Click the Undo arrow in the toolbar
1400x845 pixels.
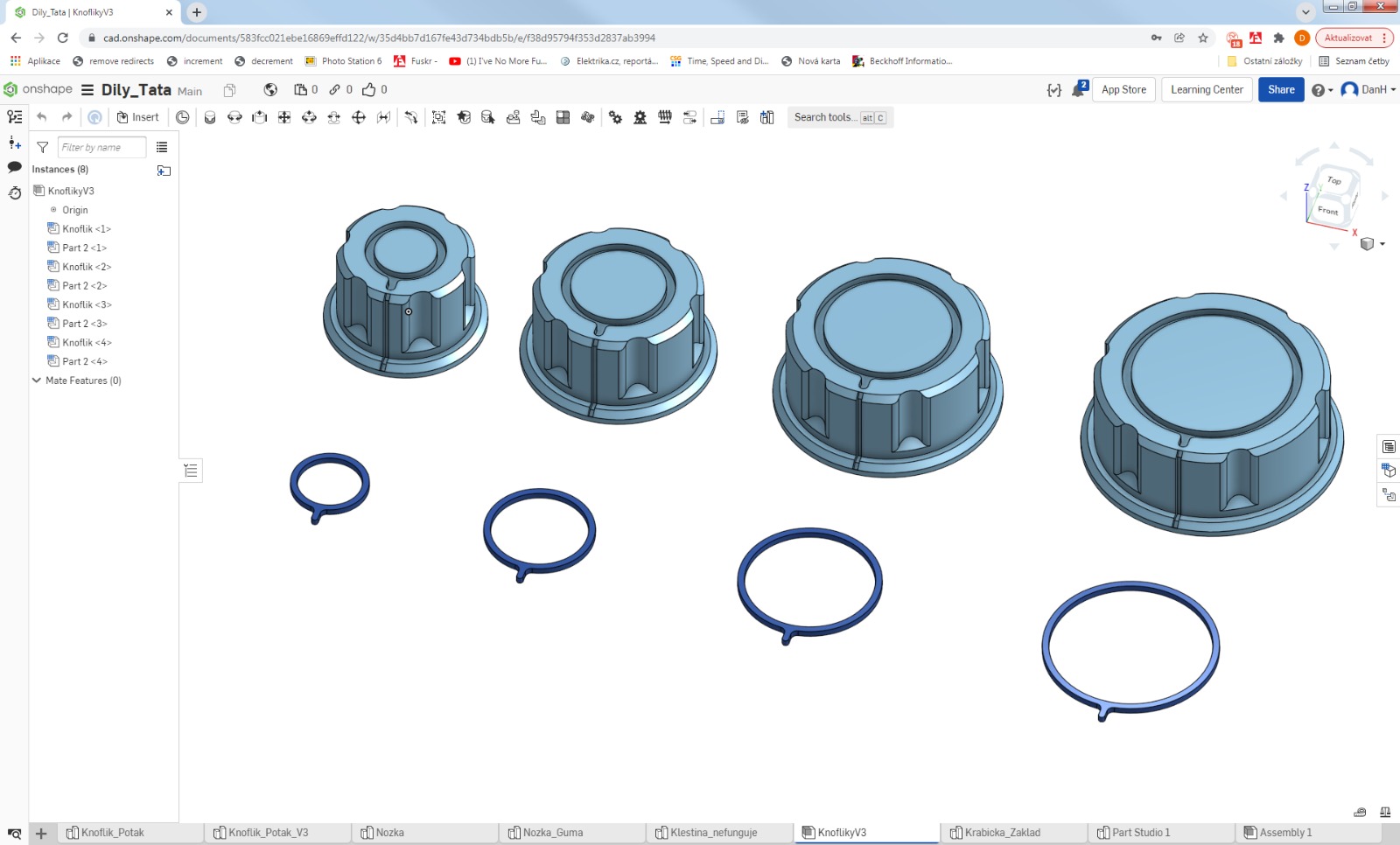click(41, 117)
